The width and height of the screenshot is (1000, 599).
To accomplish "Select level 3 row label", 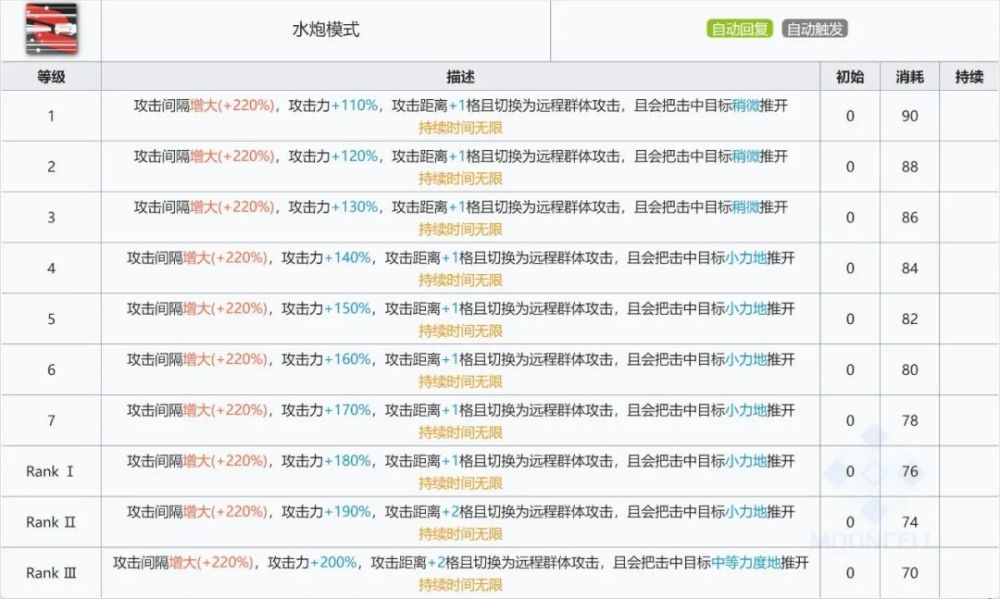I will [x=51, y=218].
